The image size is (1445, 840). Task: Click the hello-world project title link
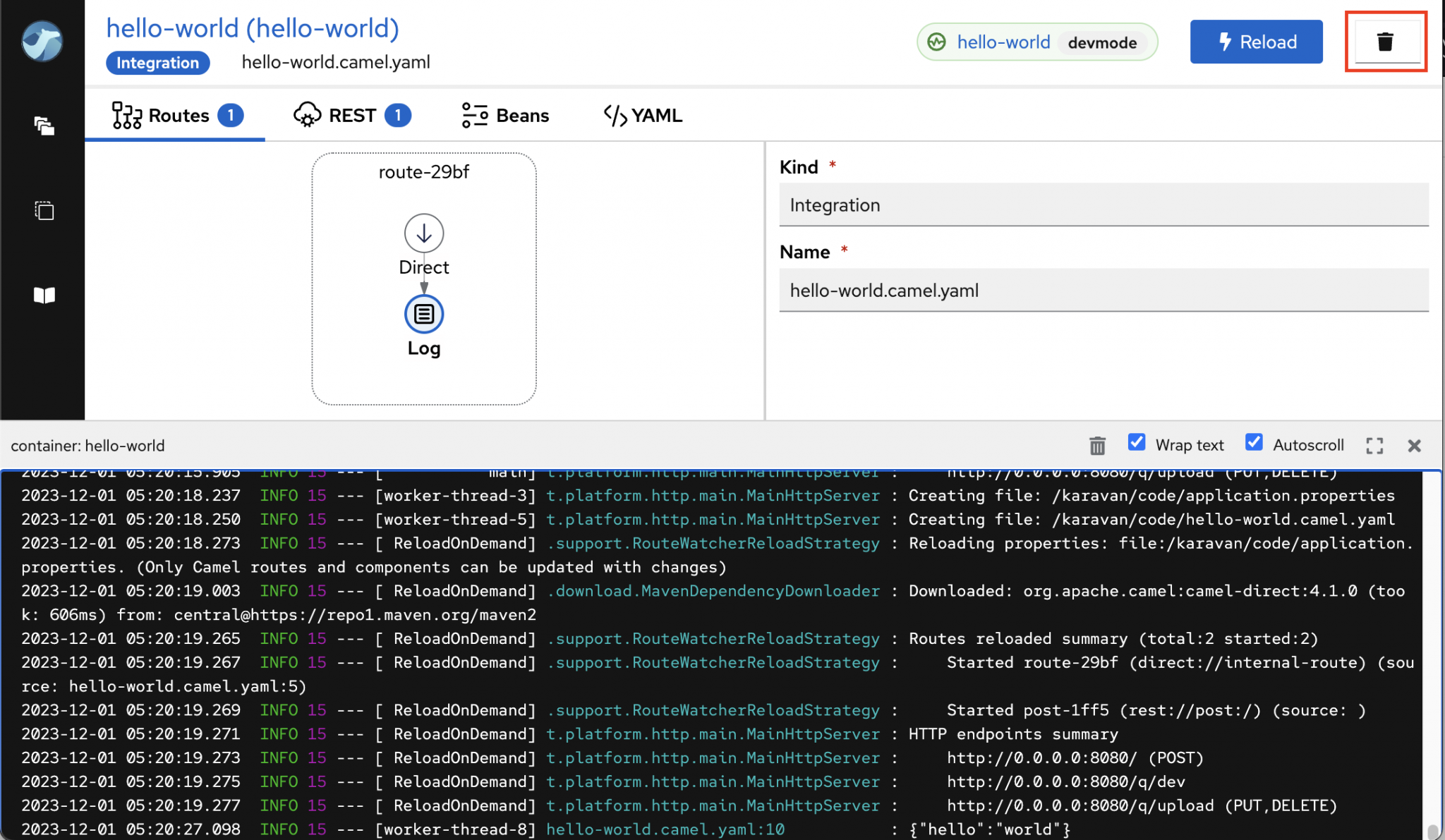coord(253,28)
